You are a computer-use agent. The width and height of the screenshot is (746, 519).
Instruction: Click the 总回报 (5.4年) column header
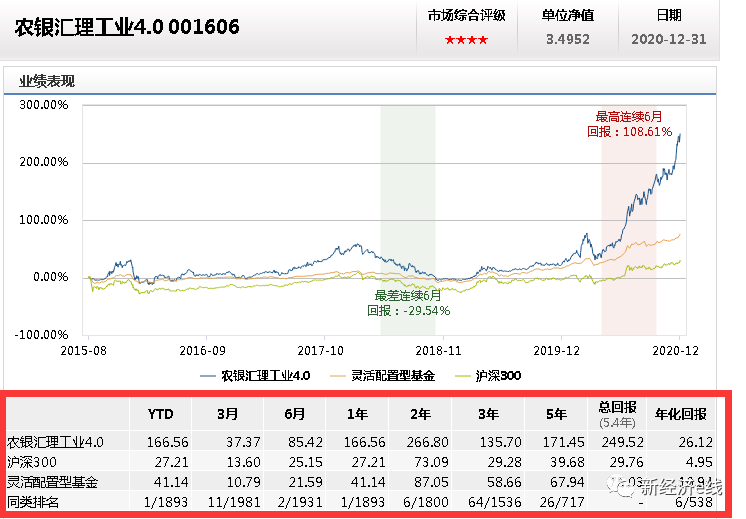click(x=617, y=414)
